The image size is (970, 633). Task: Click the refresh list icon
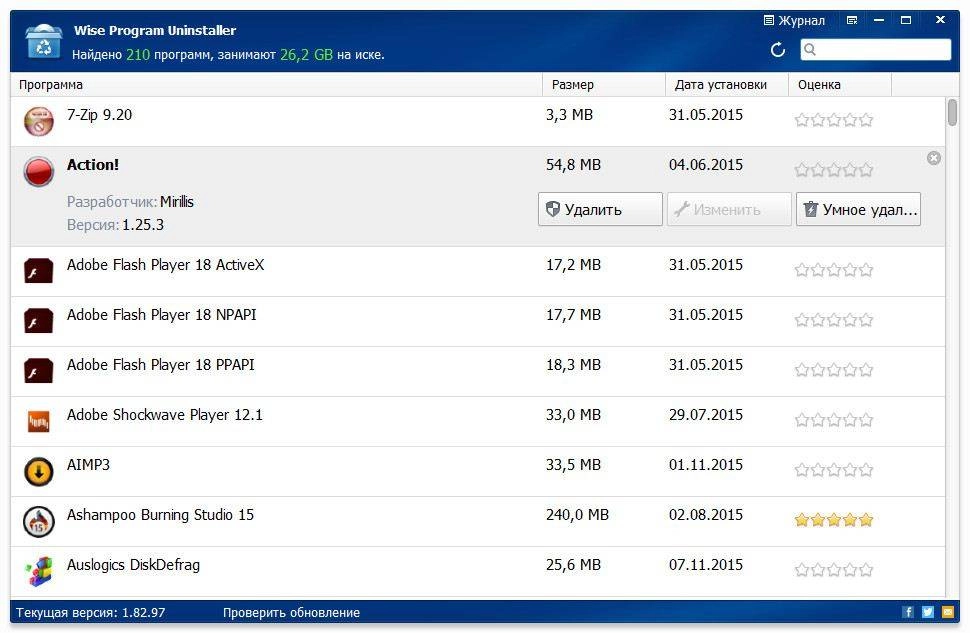tap(778, 50)
